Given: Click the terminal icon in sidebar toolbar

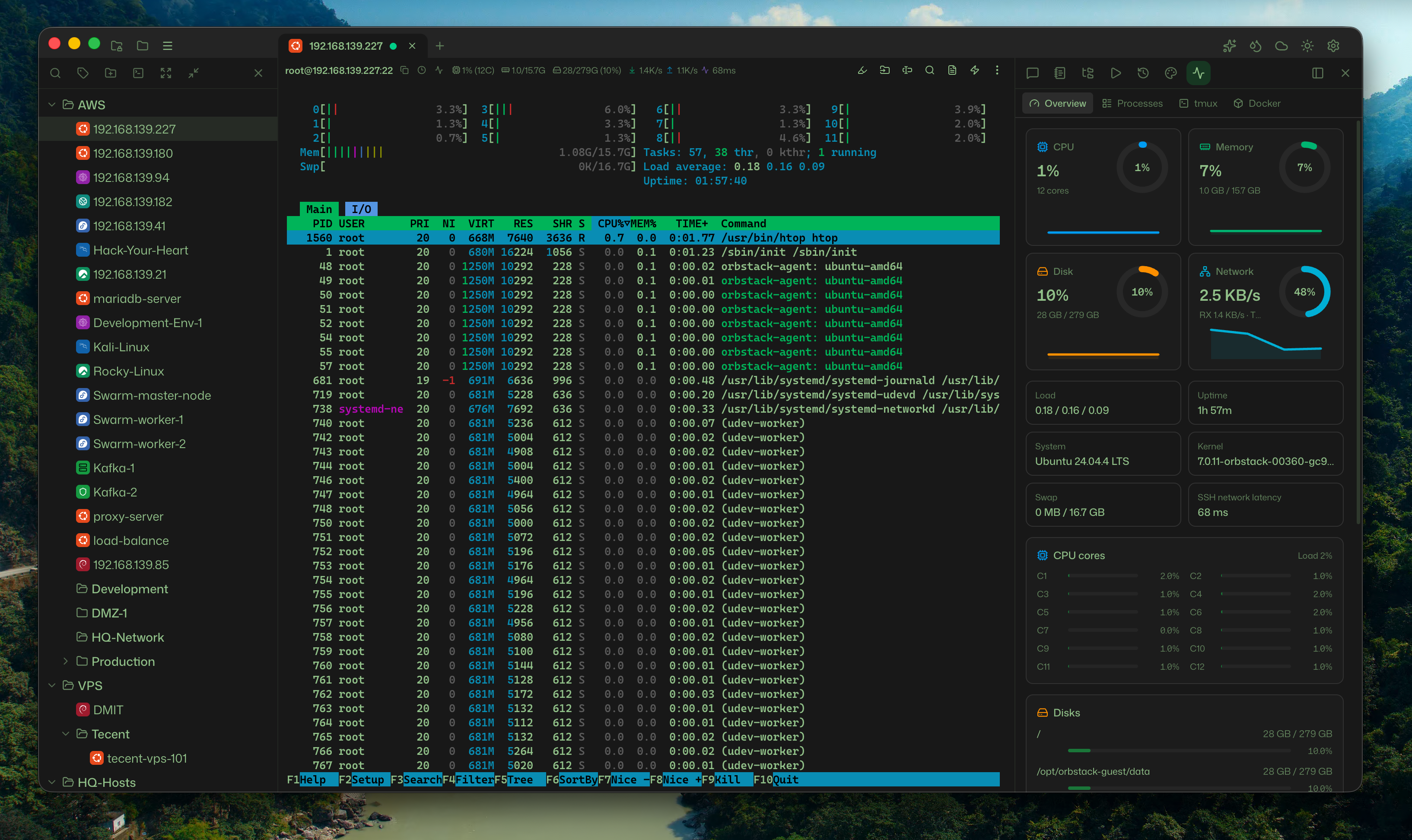Looking at the screenshot, I should 138,73.
